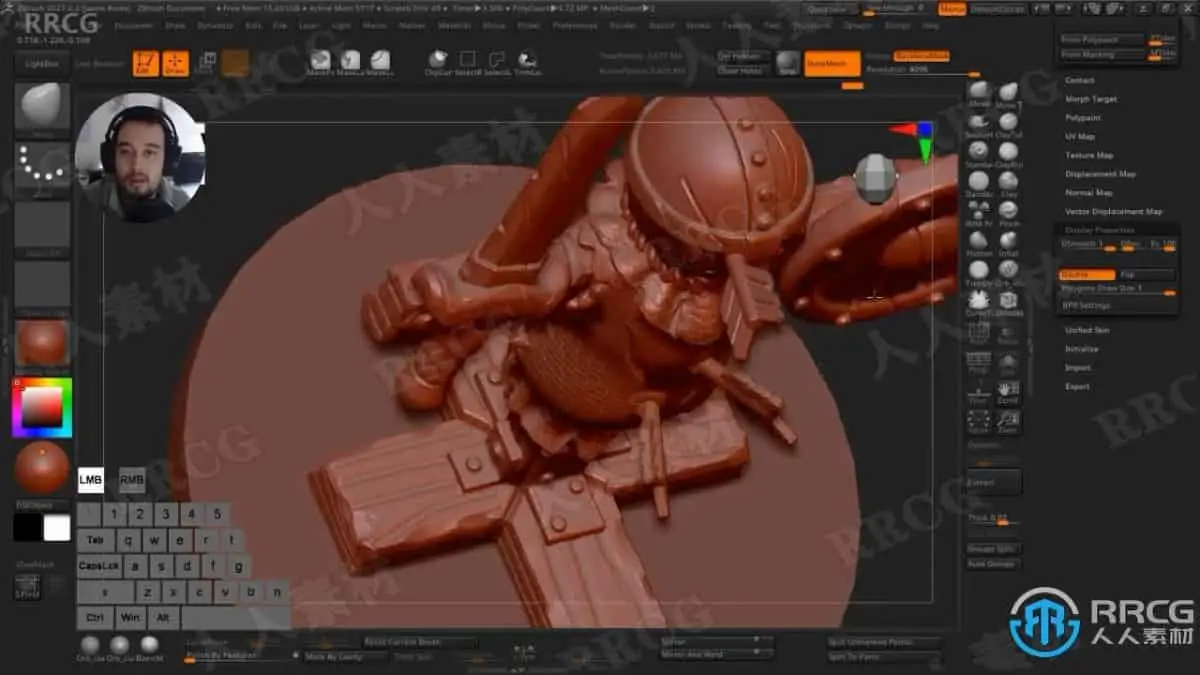Expand the UV Map subpalette
The height and width of the screenshot is (675, 1200).
point(1080,136)
